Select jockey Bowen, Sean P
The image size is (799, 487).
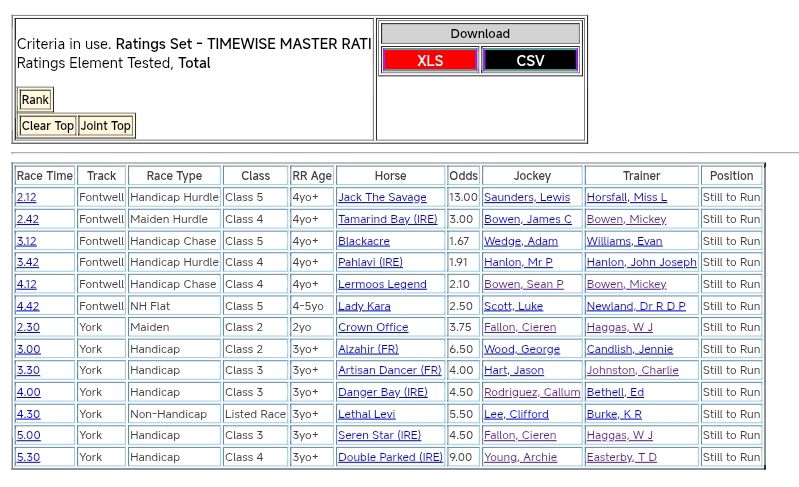click(523, 285)
